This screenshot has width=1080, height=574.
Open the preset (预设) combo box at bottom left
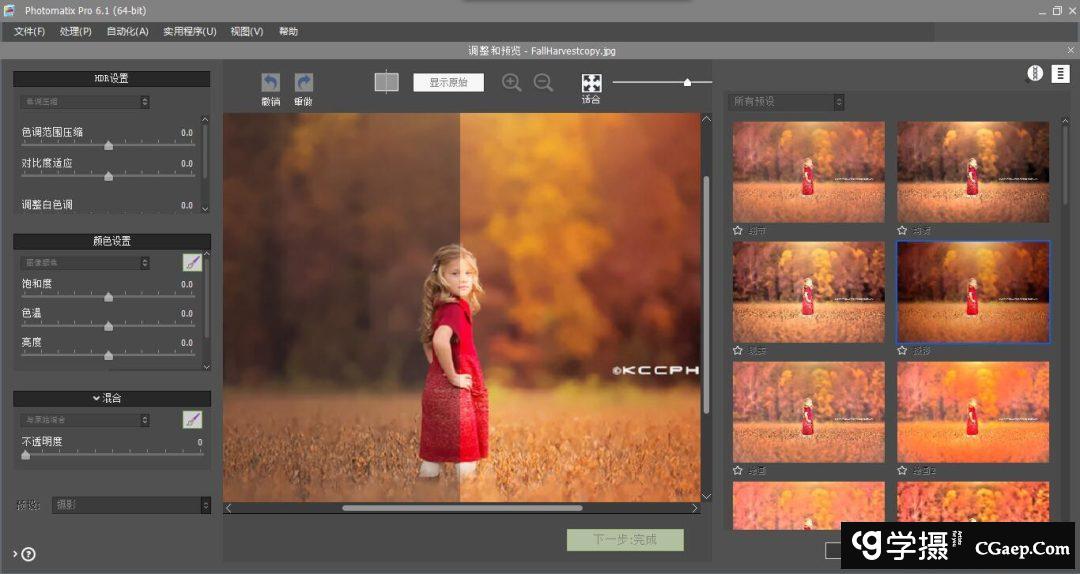(x=131, y=505)
